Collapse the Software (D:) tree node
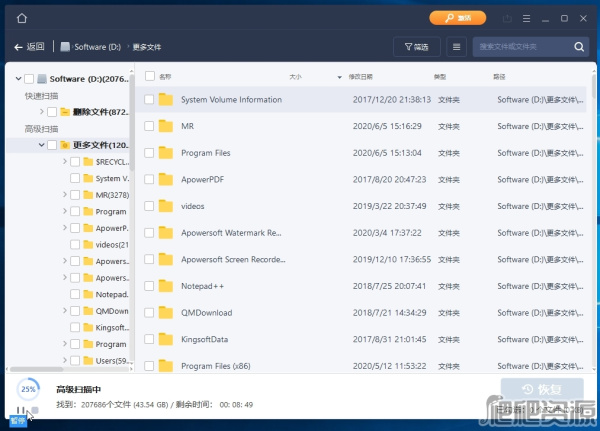The width and height of the screenshot is (600, 431). 16,79
